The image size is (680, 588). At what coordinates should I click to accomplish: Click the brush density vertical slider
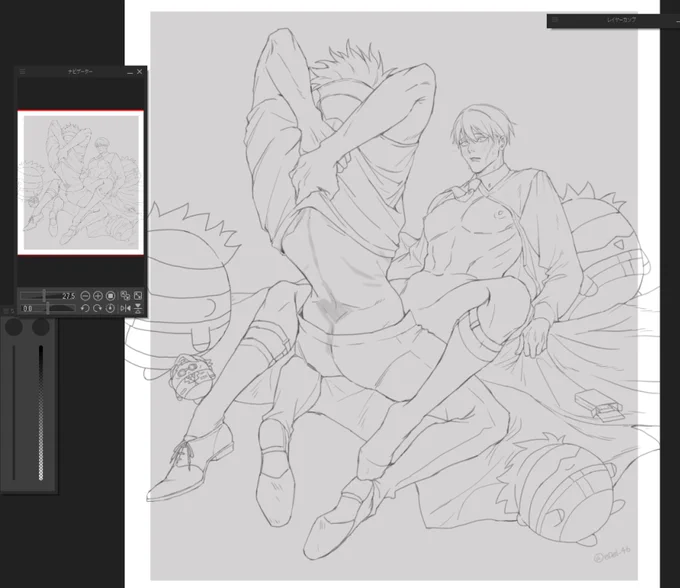[x=41, y=412]
